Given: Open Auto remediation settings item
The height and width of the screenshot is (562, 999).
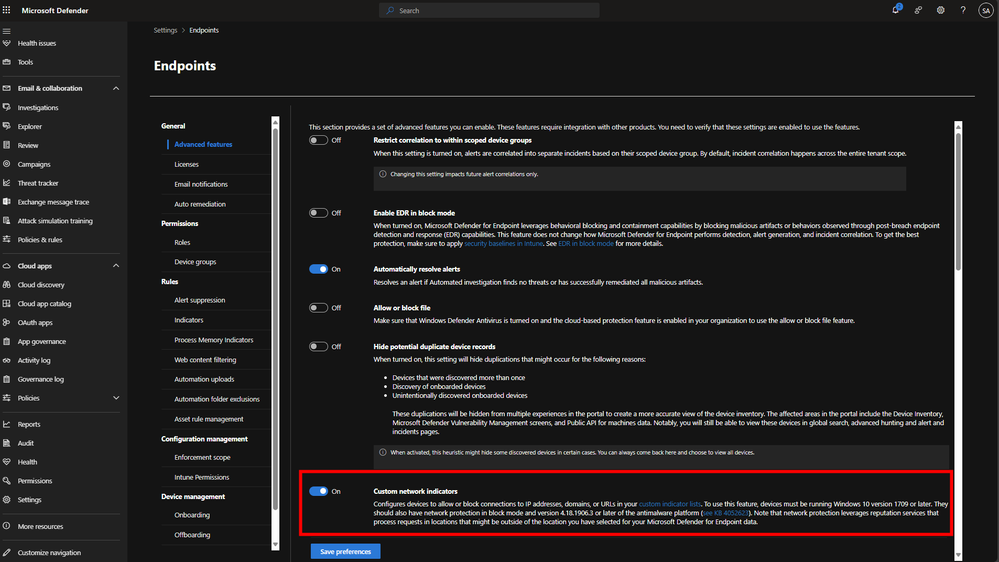Looking at the screenshot, I should coord(200,204).
